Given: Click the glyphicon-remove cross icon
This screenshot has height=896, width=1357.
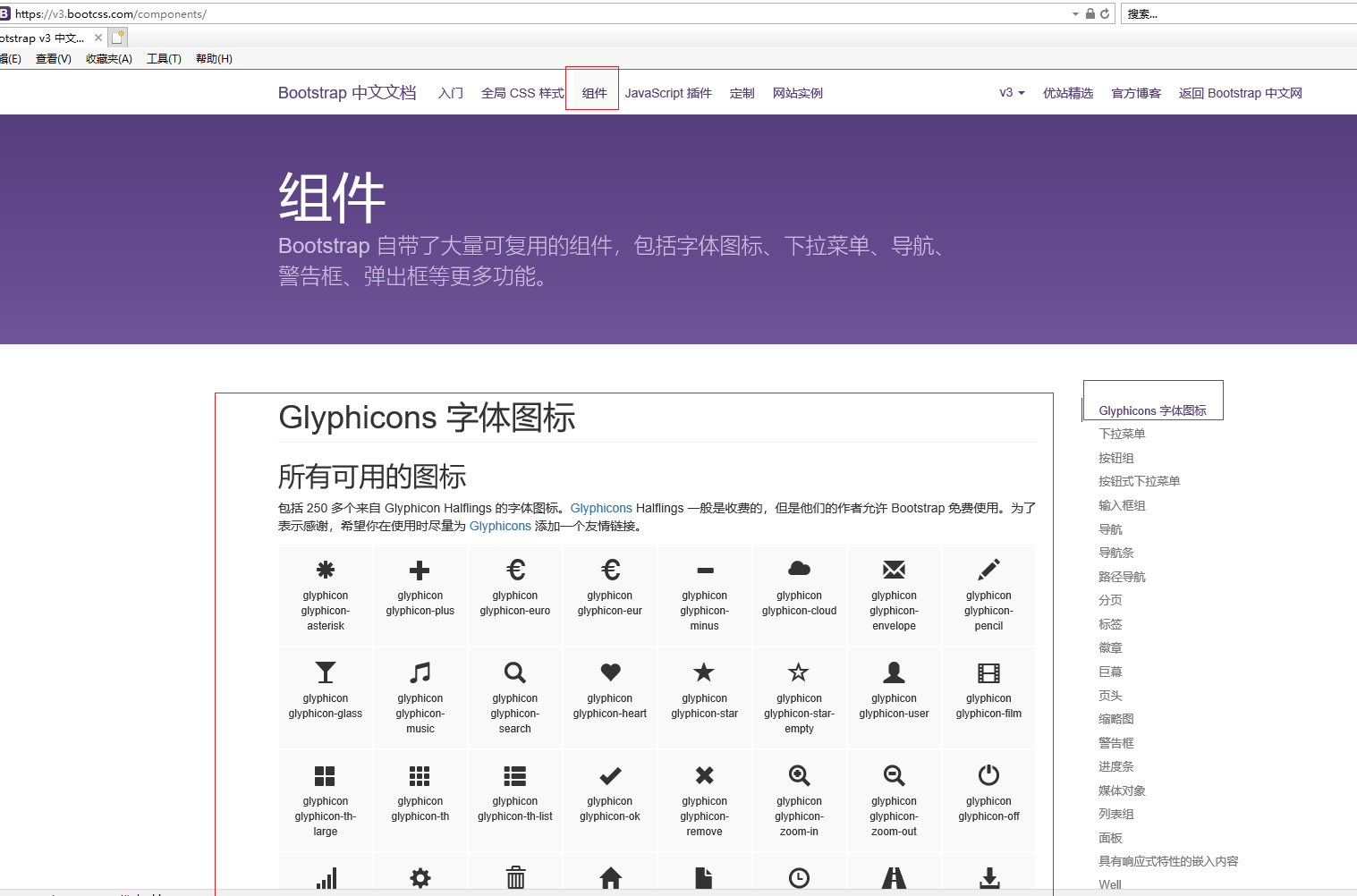Looking at the screenshot, I should pos(705,775).
